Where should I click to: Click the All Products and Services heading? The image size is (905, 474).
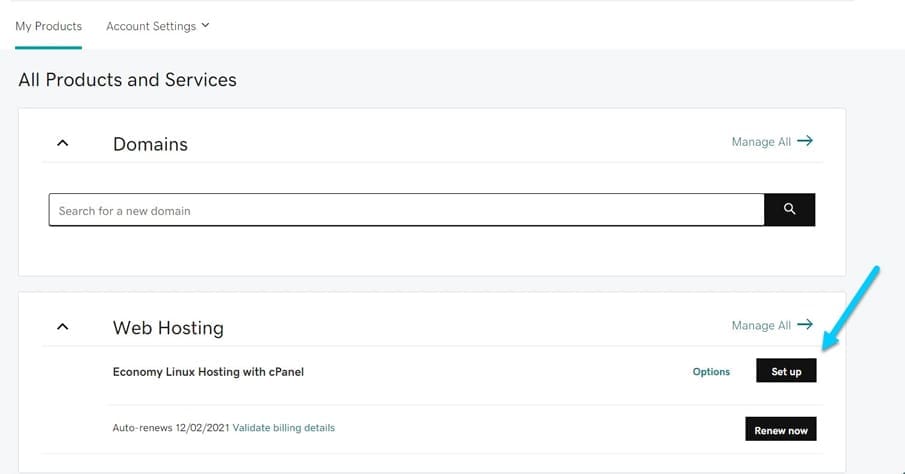tap(127, 79)
